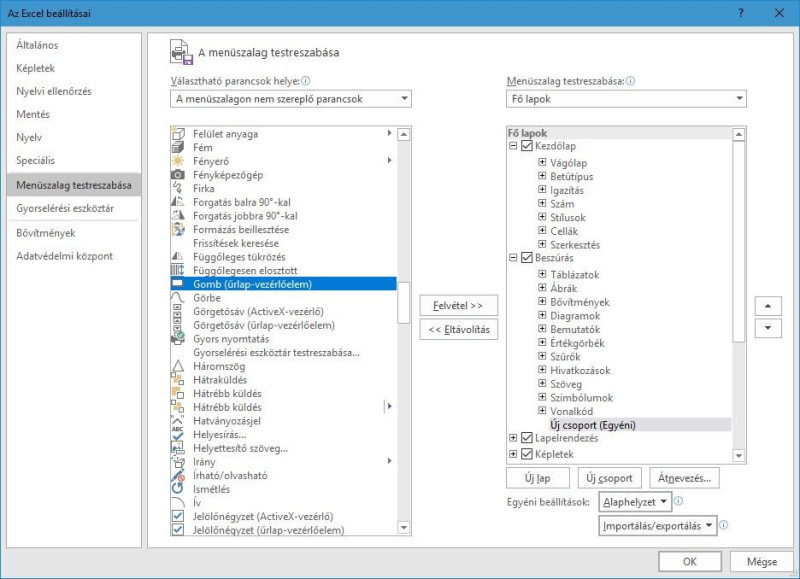
Task: Click the Hatványozásjel caret icon
Action: click(x=178, y=421)
